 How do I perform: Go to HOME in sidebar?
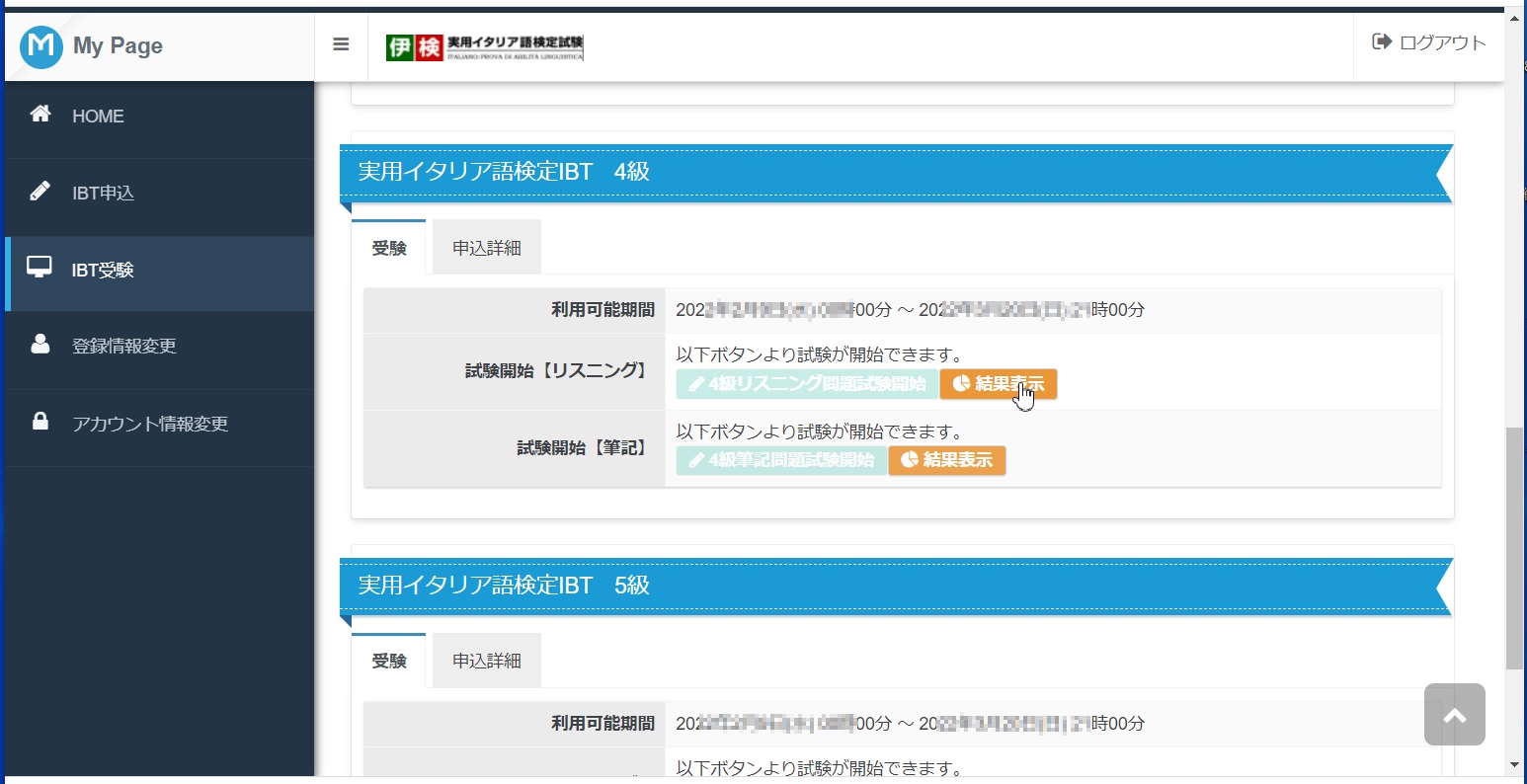159,116
